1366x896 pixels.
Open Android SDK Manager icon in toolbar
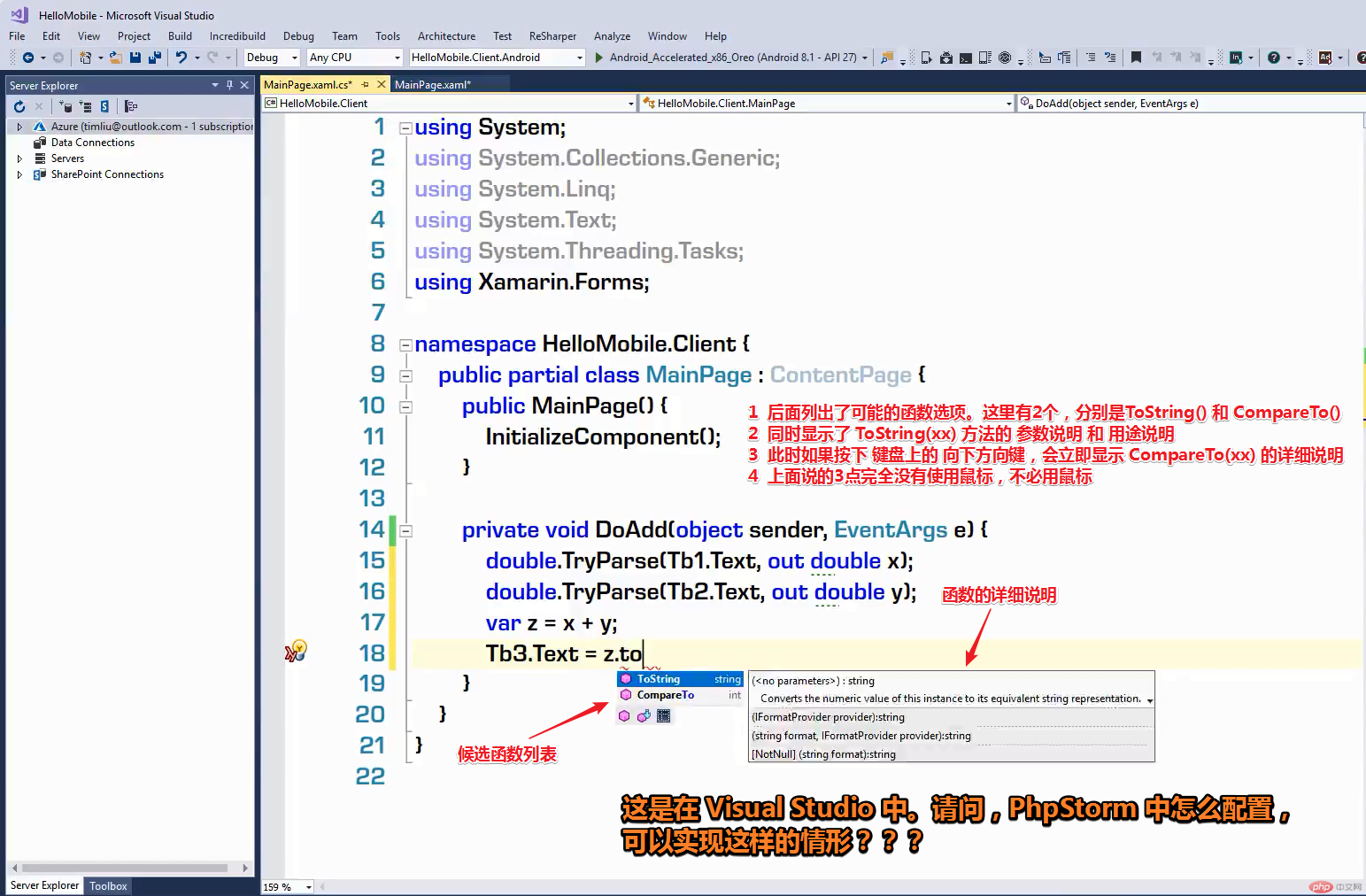[945, 58]
